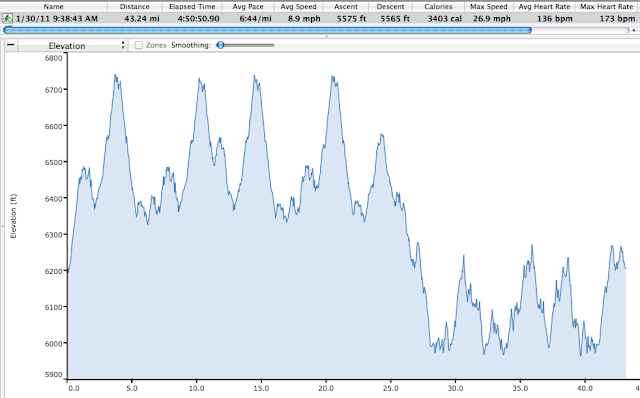Click the 173 bpm max heart rate value
Screen dimensions: 640x398
click(617, 19)
